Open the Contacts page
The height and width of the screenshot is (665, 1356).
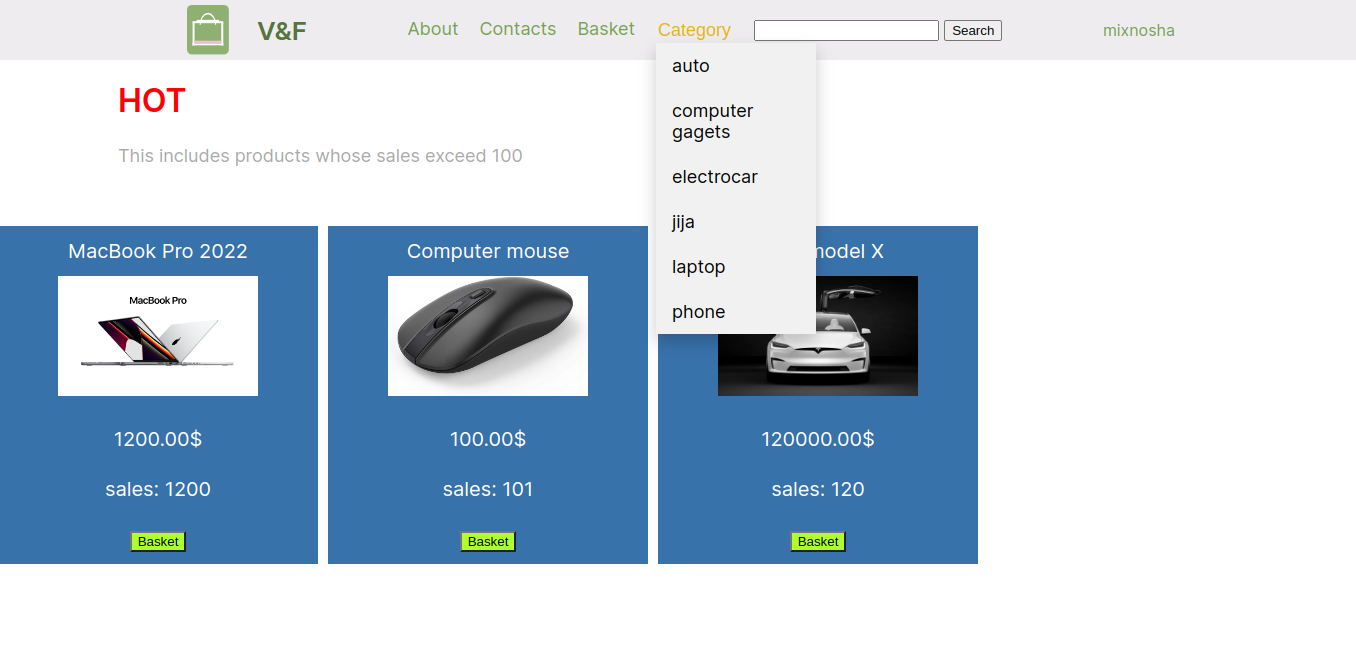pyautogui.click(x=518, y=29)
